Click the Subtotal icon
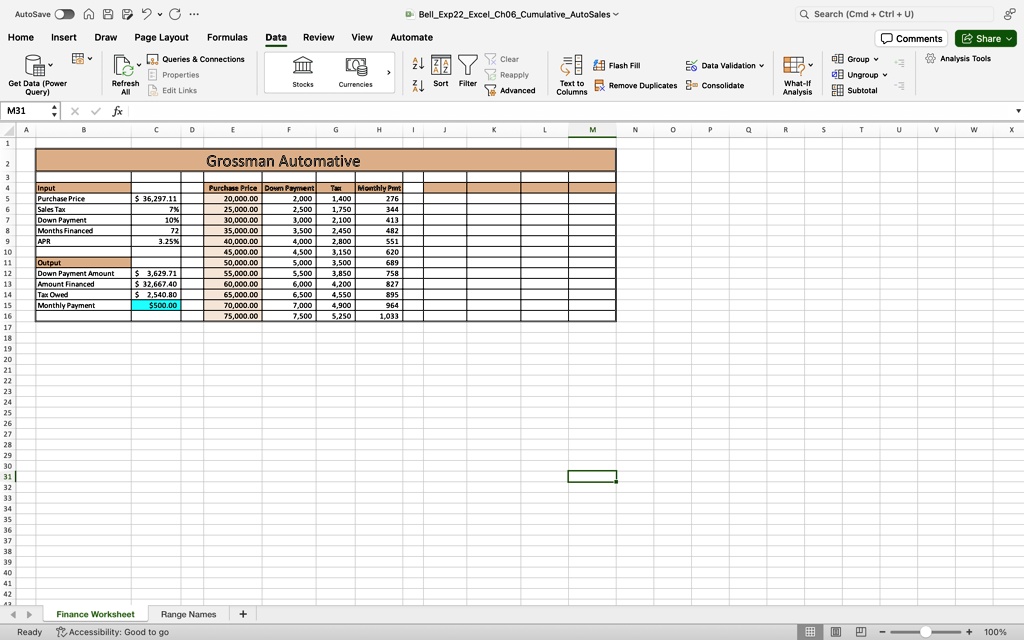 click(x=857, y=90)
